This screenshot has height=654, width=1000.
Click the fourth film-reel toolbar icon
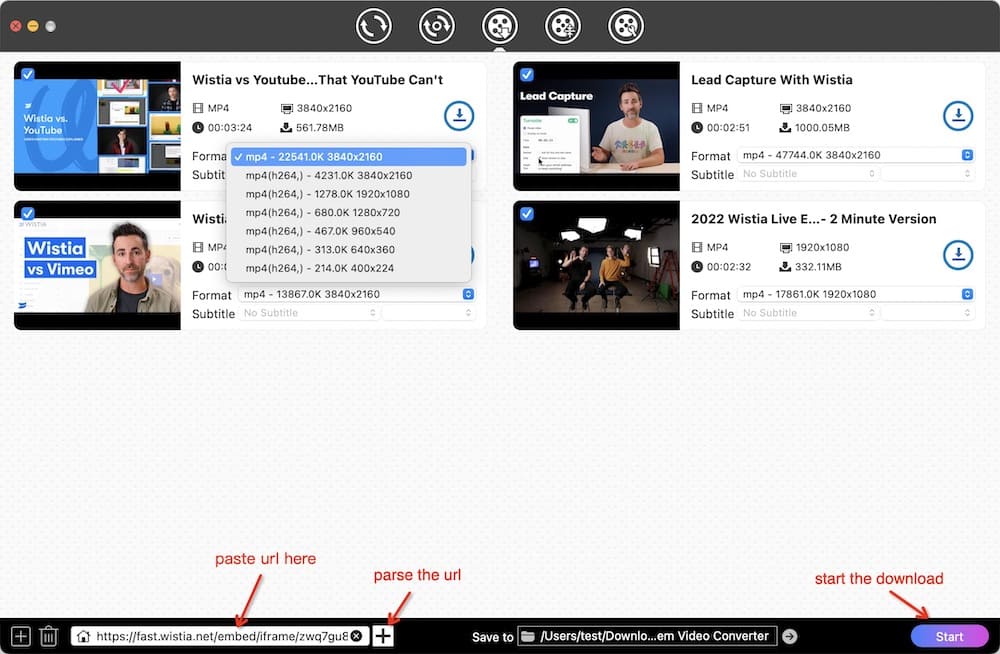point(562,26)
